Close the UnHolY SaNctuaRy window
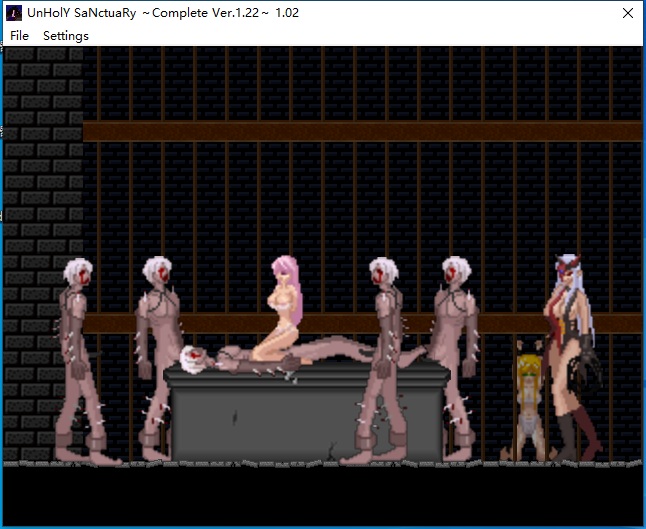 [626, 13]
